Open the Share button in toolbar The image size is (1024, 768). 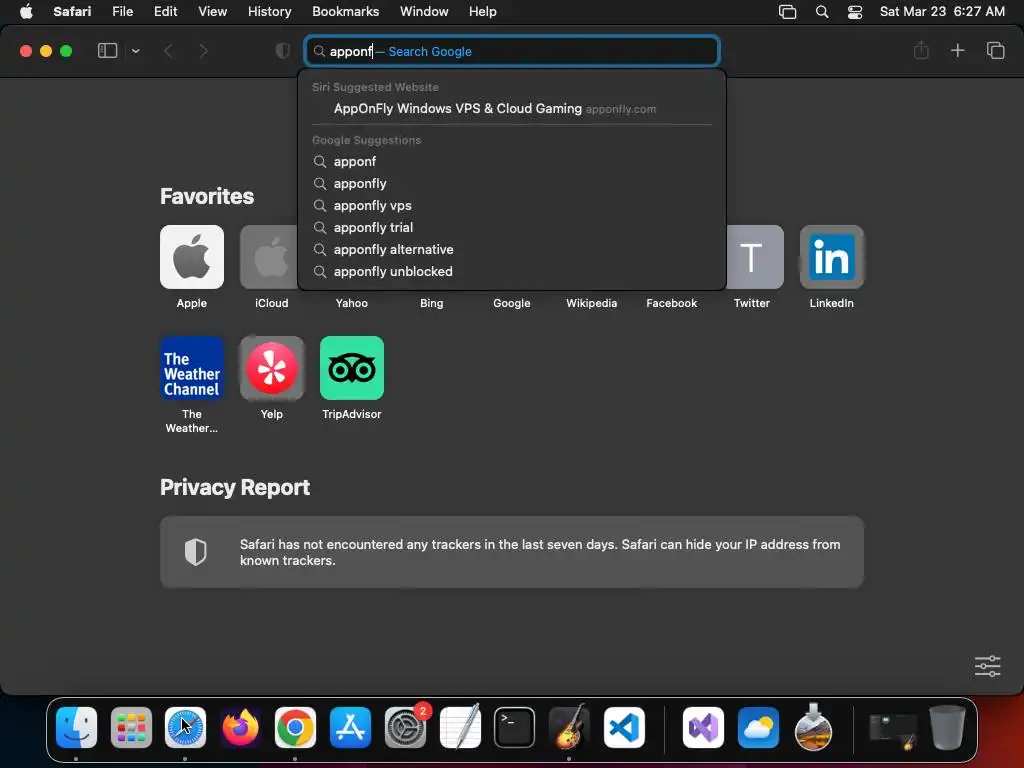point(921,50)
